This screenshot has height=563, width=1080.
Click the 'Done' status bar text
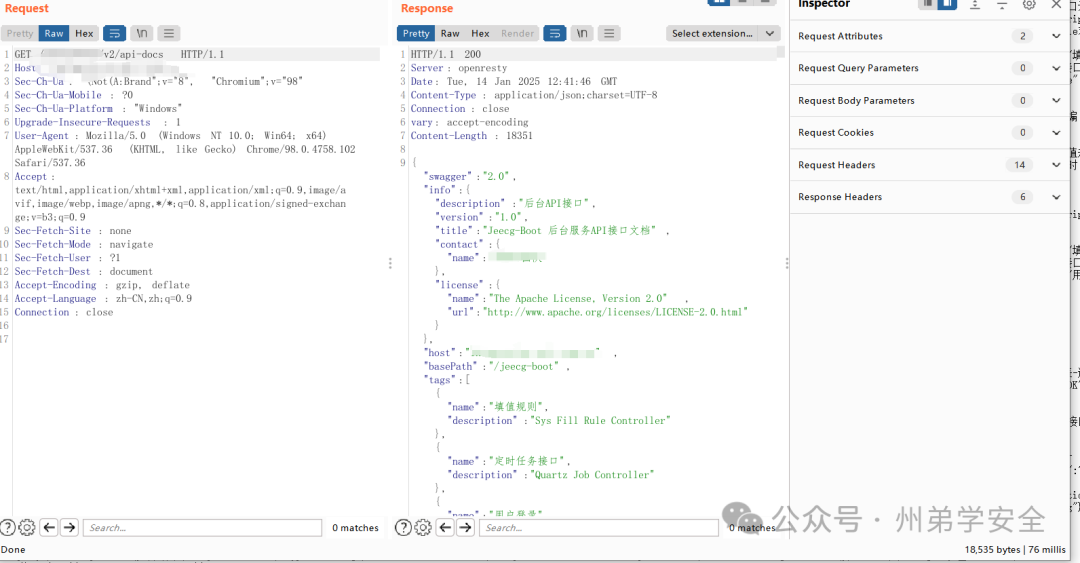tap(13, 550)
